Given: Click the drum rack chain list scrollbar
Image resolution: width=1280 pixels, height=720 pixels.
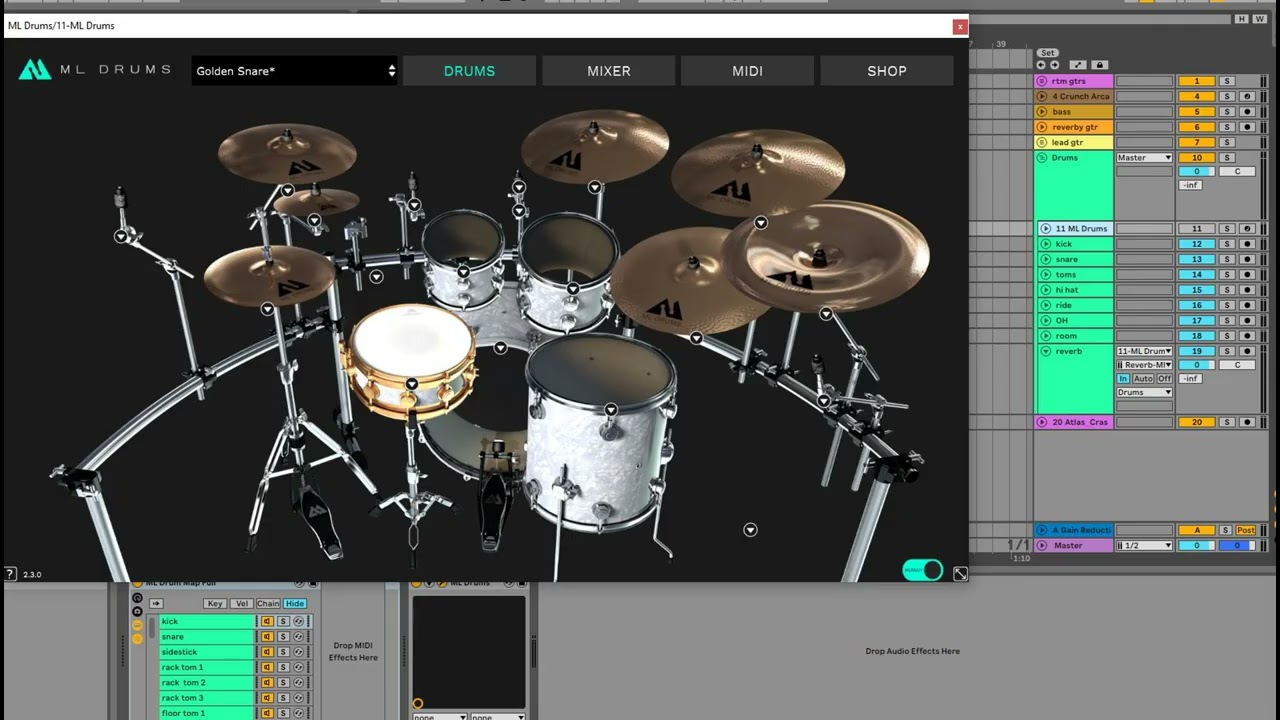Looking at the screenshot, I should click(x=153, y=630).
